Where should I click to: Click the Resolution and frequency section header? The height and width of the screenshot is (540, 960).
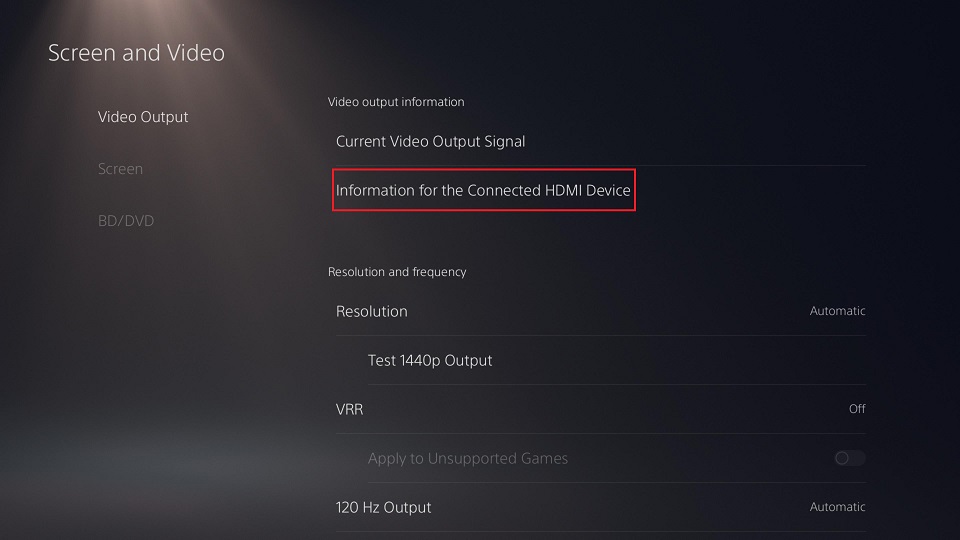point(397,272)
